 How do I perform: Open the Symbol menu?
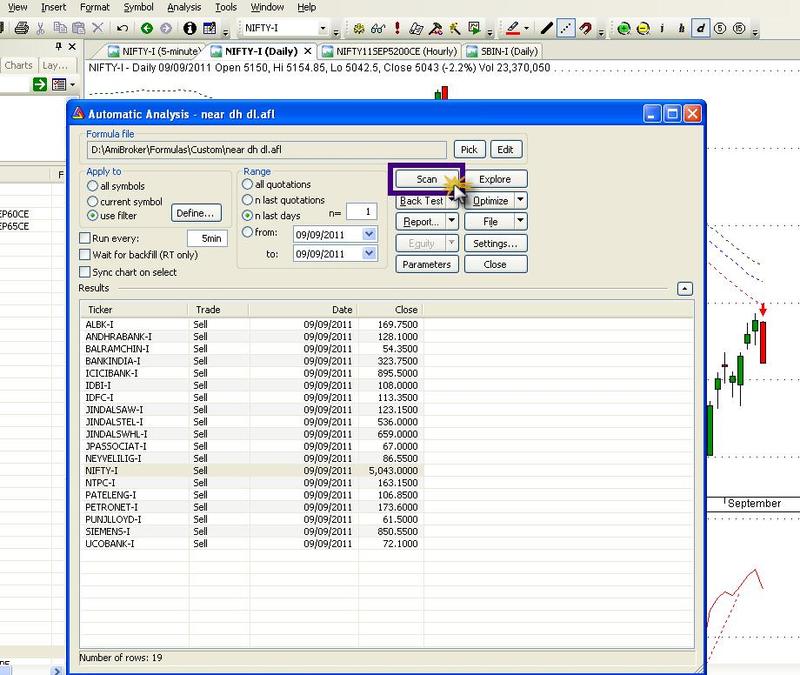coord(138,7)
